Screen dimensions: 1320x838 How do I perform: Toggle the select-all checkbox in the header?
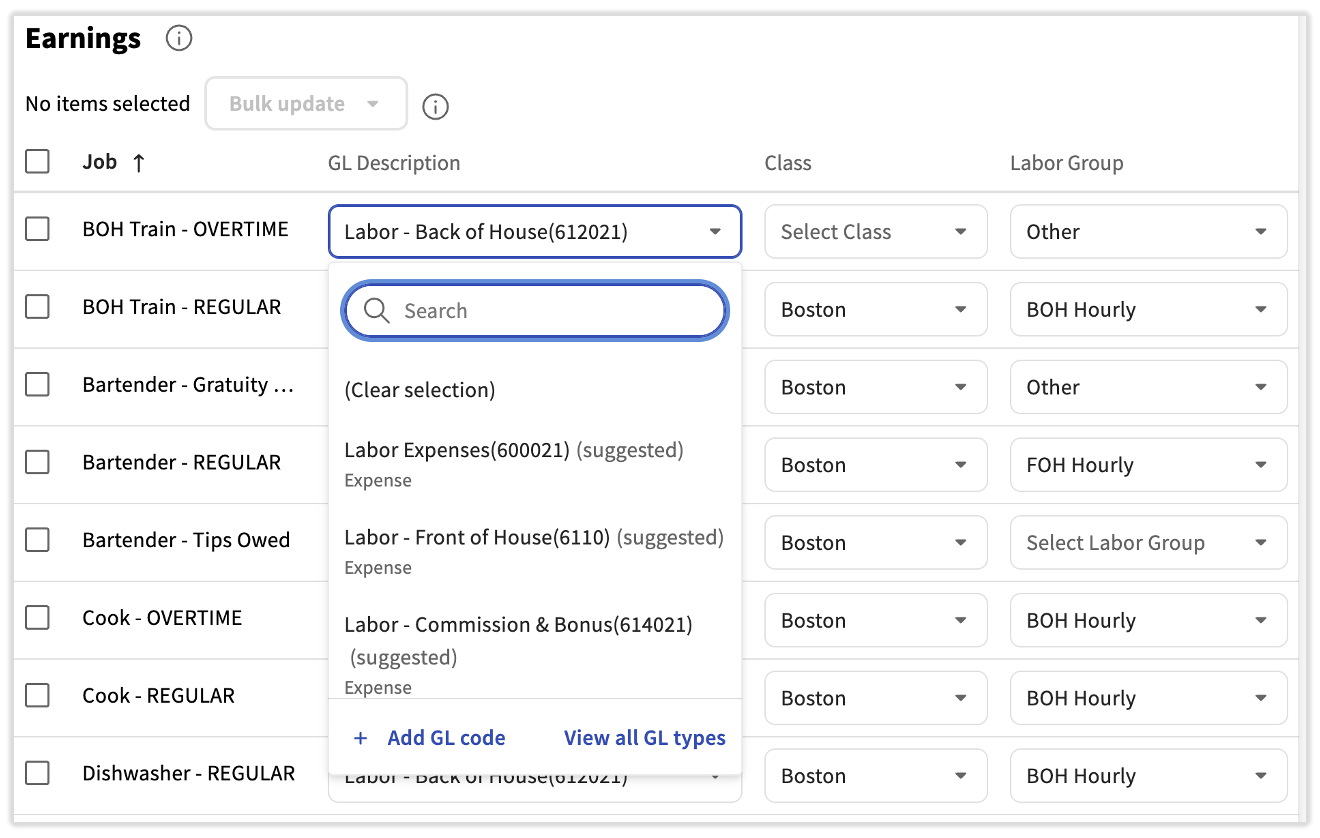38,162
